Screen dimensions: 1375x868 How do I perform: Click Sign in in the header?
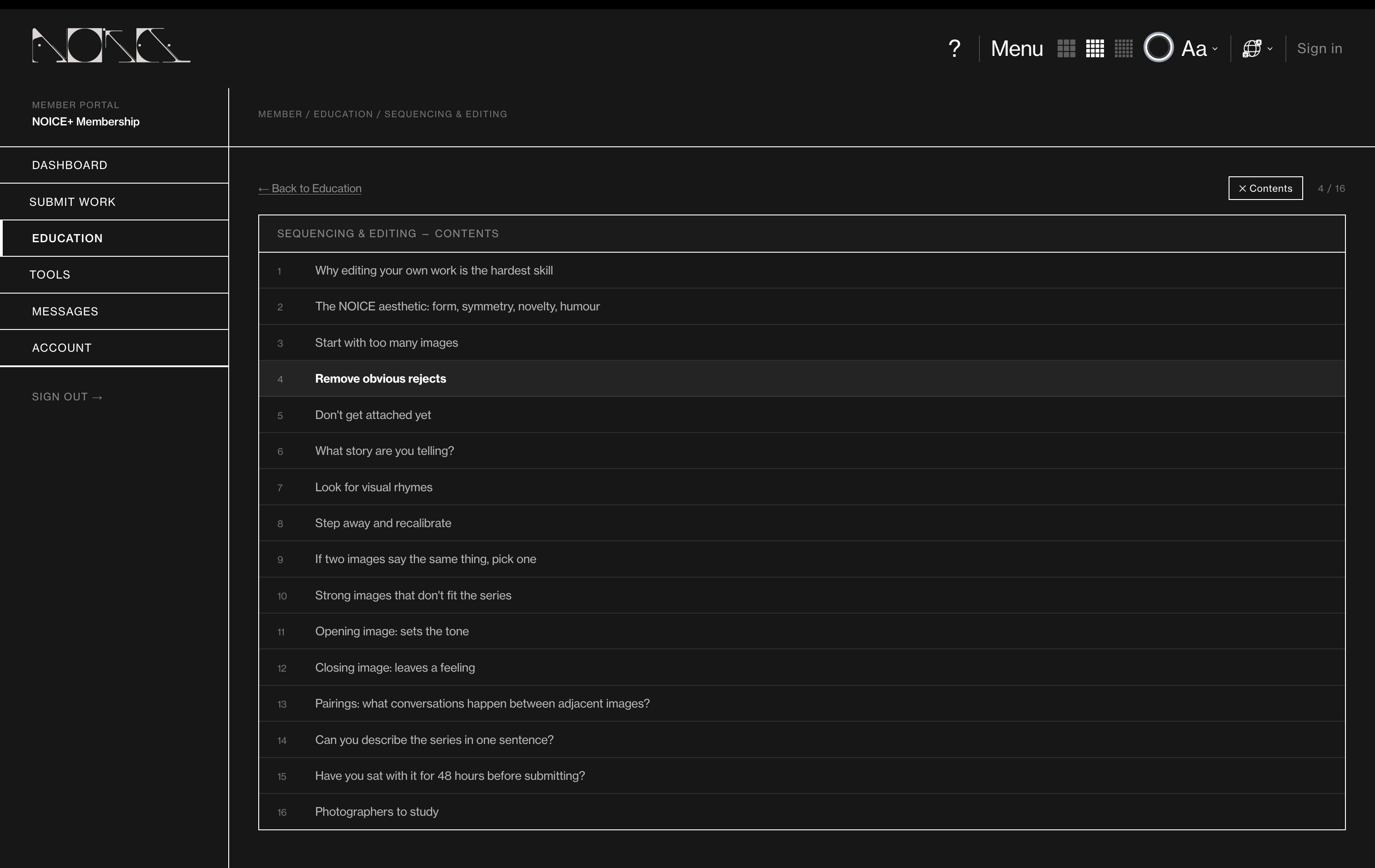coord(1319,49)
